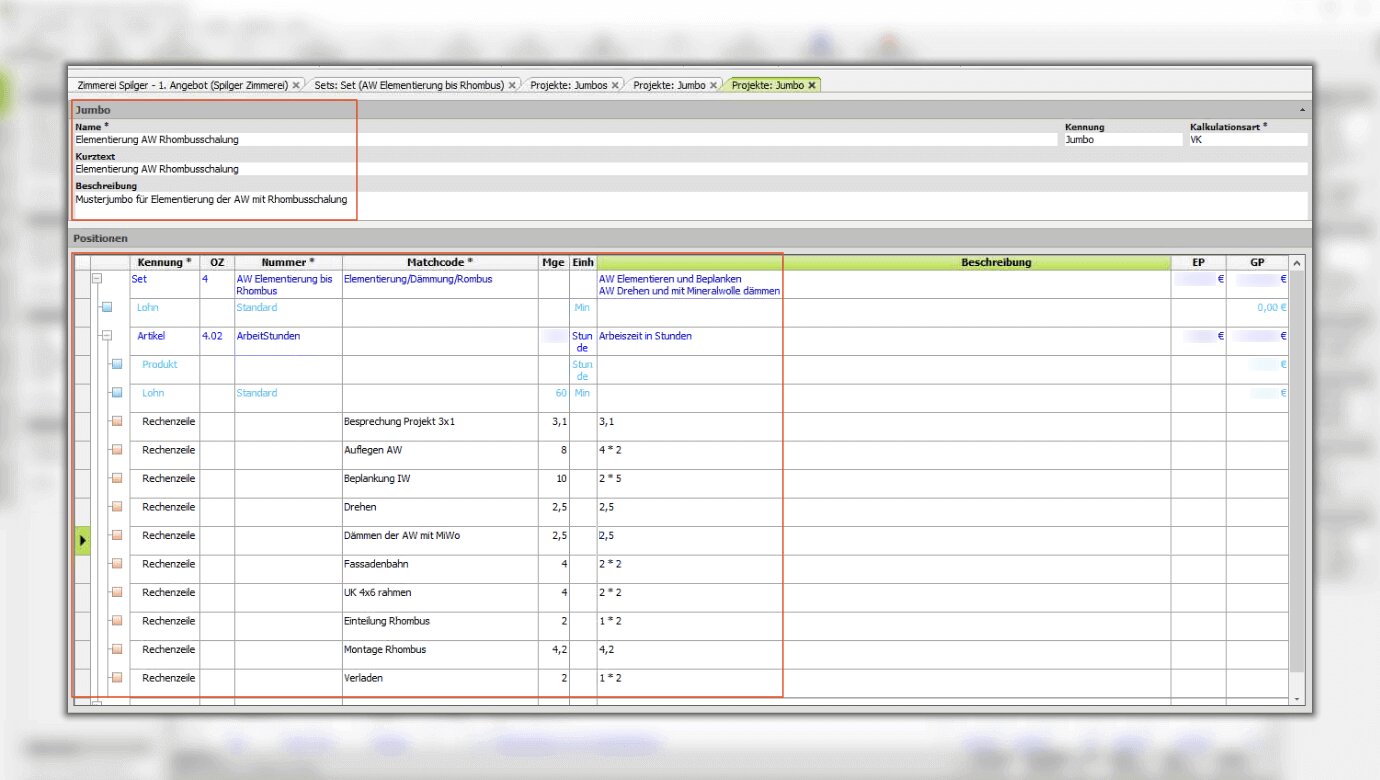This screenshot has height=780, width=1380.
Task: Collapse the Artikel 4.02 tree node
Action: pos(107,337)
